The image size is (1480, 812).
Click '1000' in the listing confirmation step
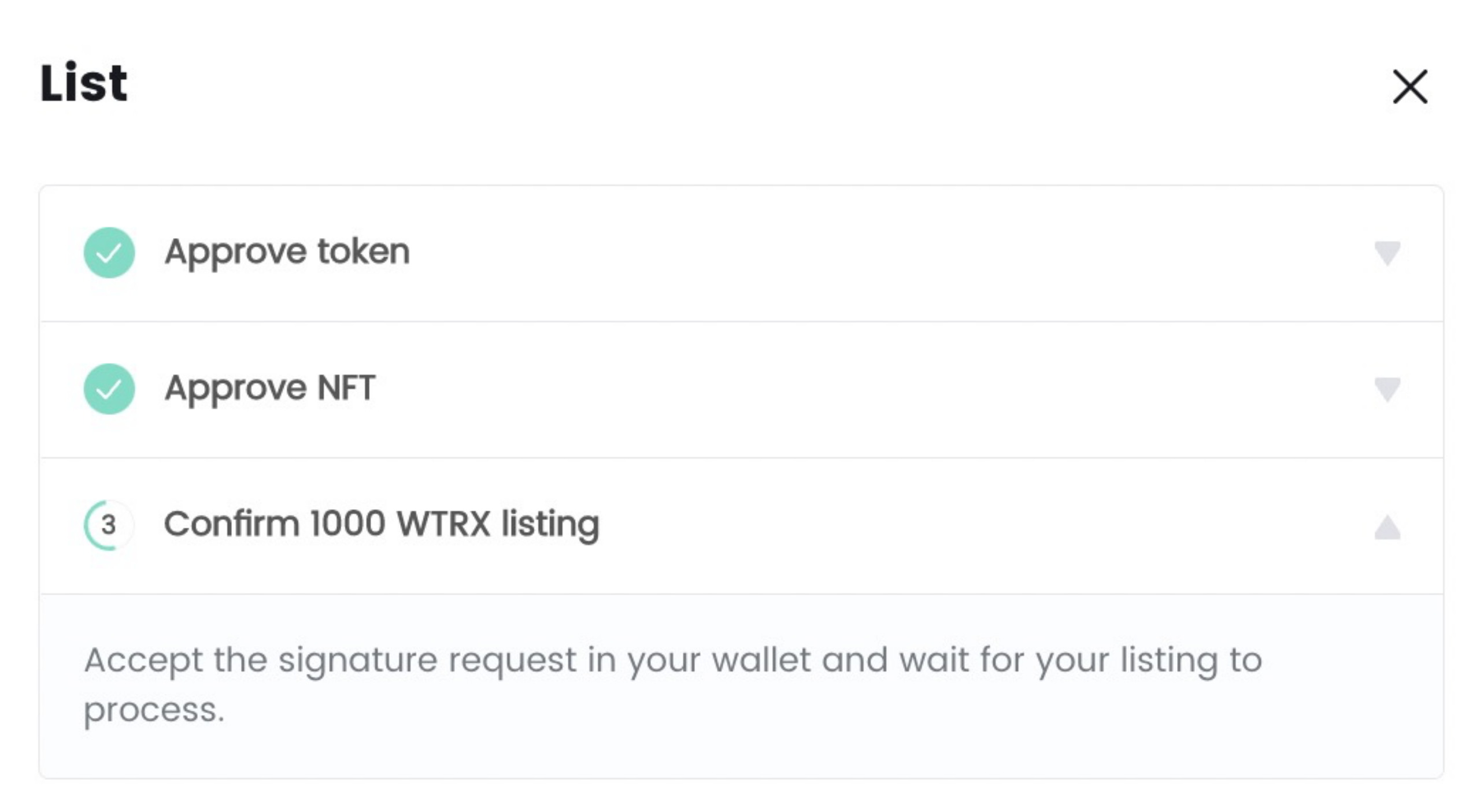(x=347, y=524)
